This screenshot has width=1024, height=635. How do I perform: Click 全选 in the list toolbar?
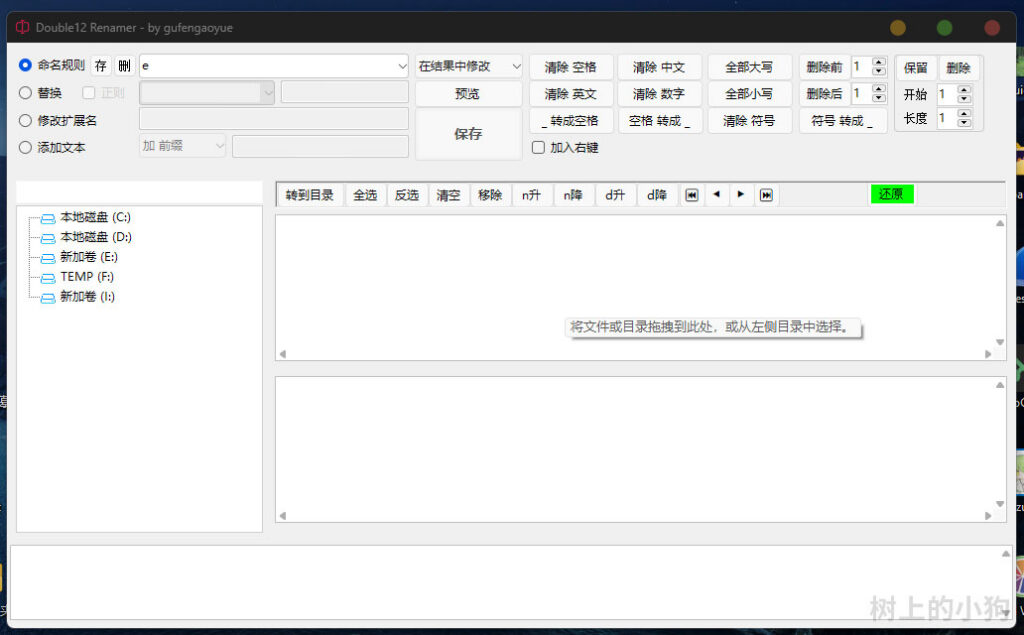pos(365,195)
